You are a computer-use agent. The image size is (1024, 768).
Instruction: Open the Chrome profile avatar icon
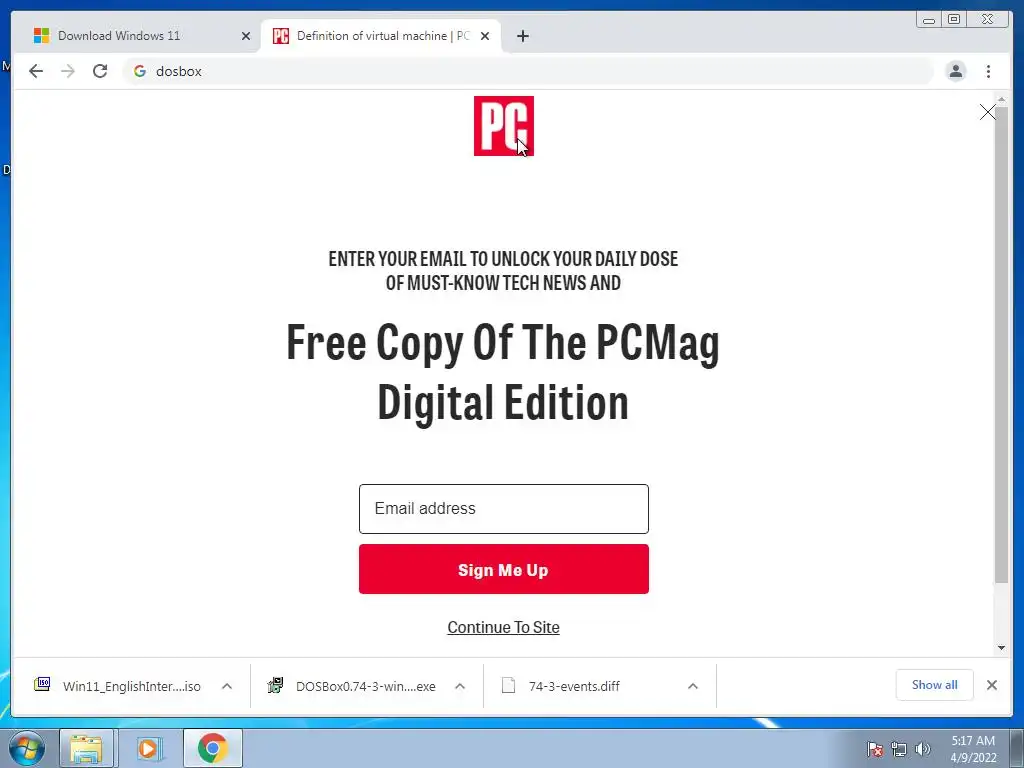click(955, 71)
